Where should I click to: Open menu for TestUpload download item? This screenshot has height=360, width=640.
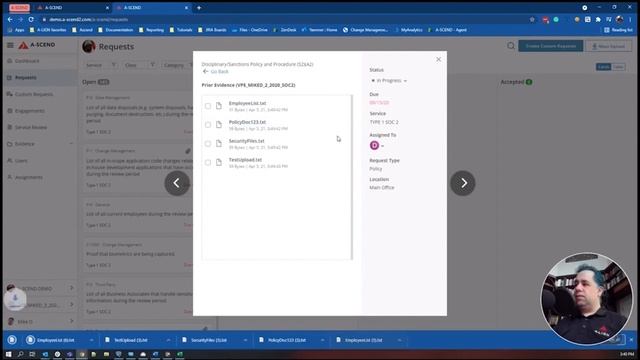coord(168,340)
